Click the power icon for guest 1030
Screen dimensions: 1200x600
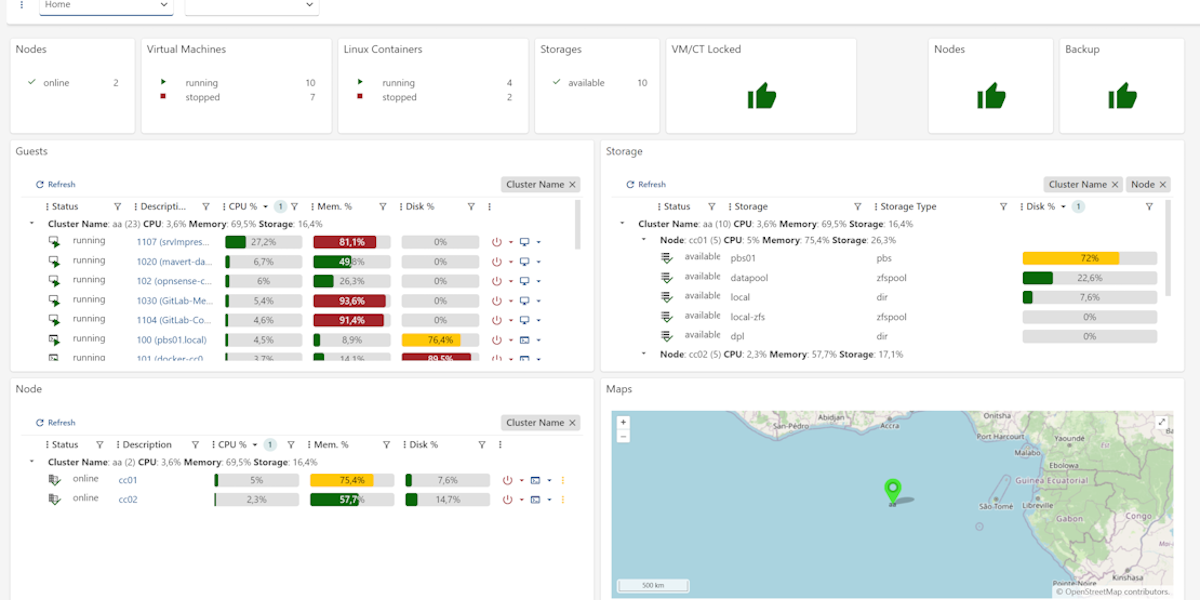tap(497, 301)
